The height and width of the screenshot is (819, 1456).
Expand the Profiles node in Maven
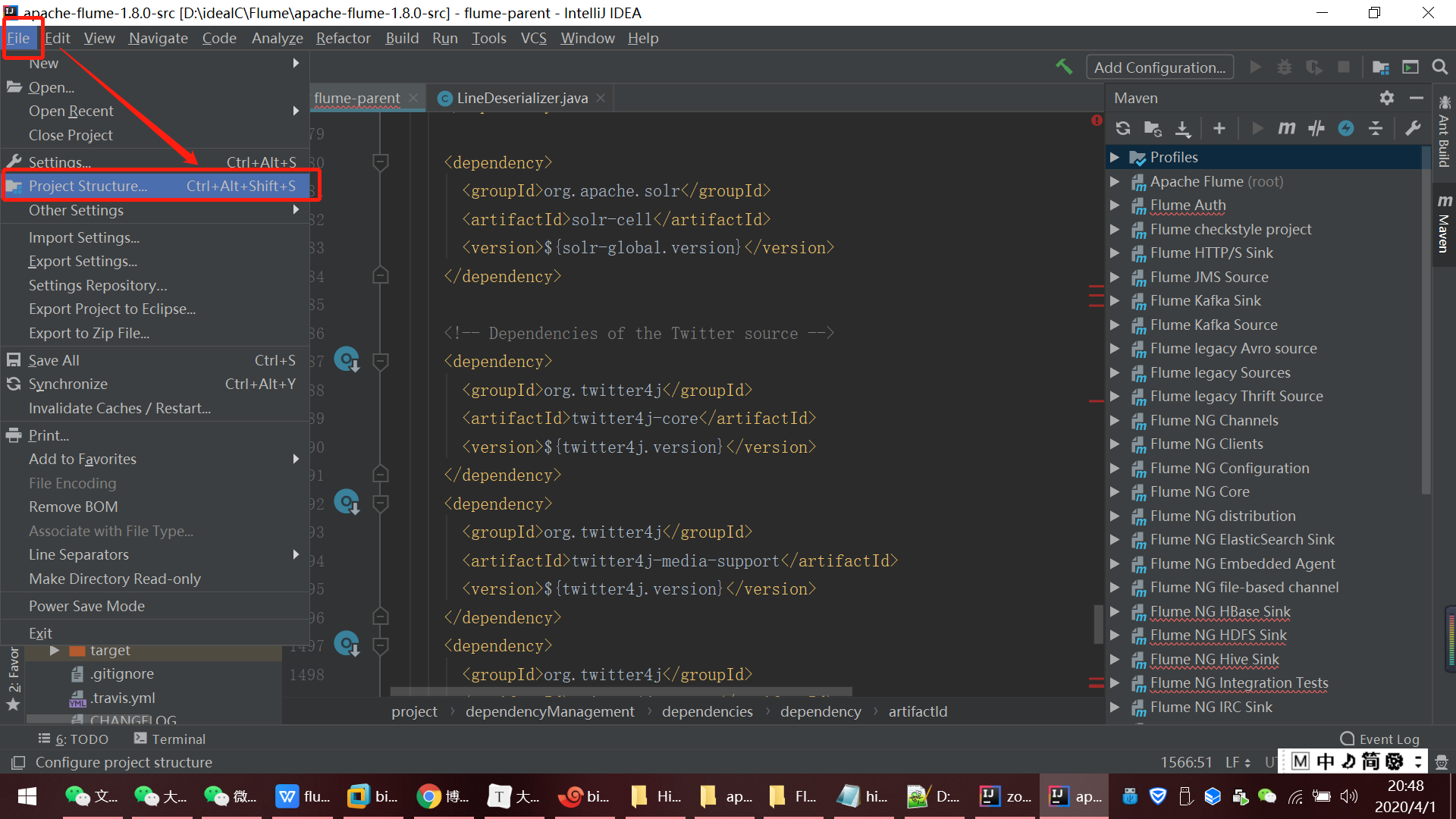click(x=1115, y=157)
